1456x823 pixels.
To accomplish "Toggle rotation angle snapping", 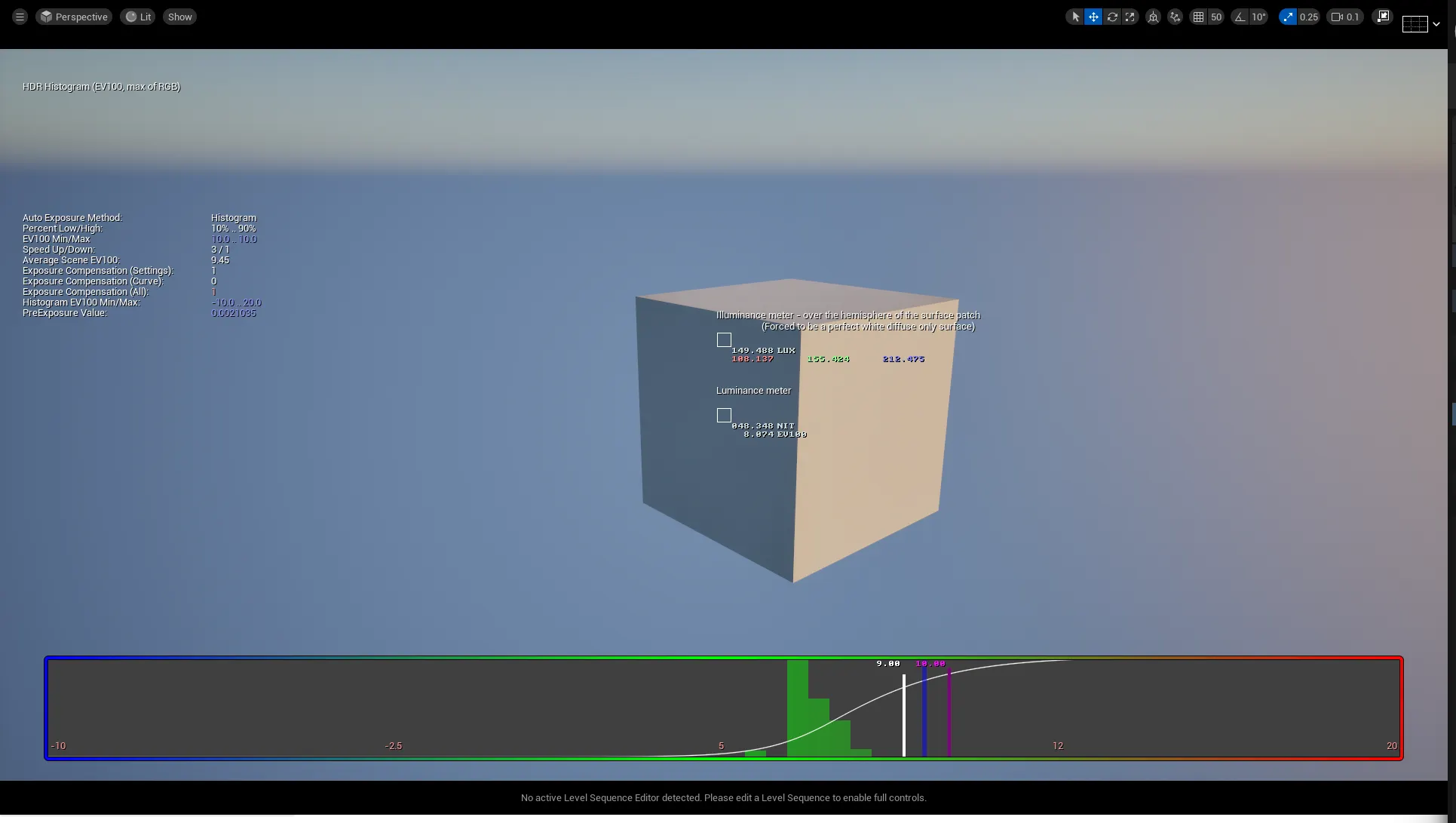I will point(1240,17).
